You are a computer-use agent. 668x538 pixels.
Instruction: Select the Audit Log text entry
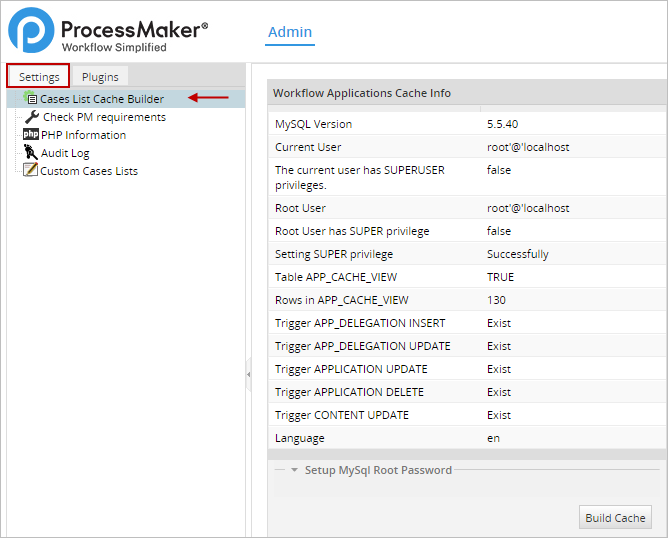click(x=65, y=153)
